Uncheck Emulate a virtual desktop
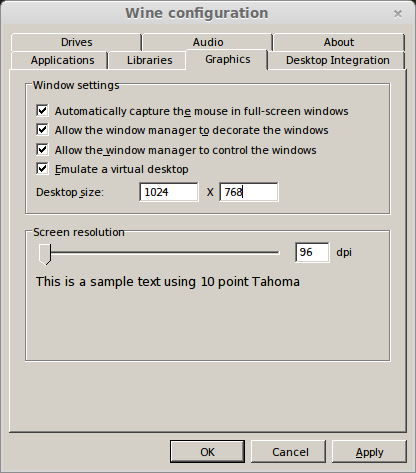 point(42,169)
